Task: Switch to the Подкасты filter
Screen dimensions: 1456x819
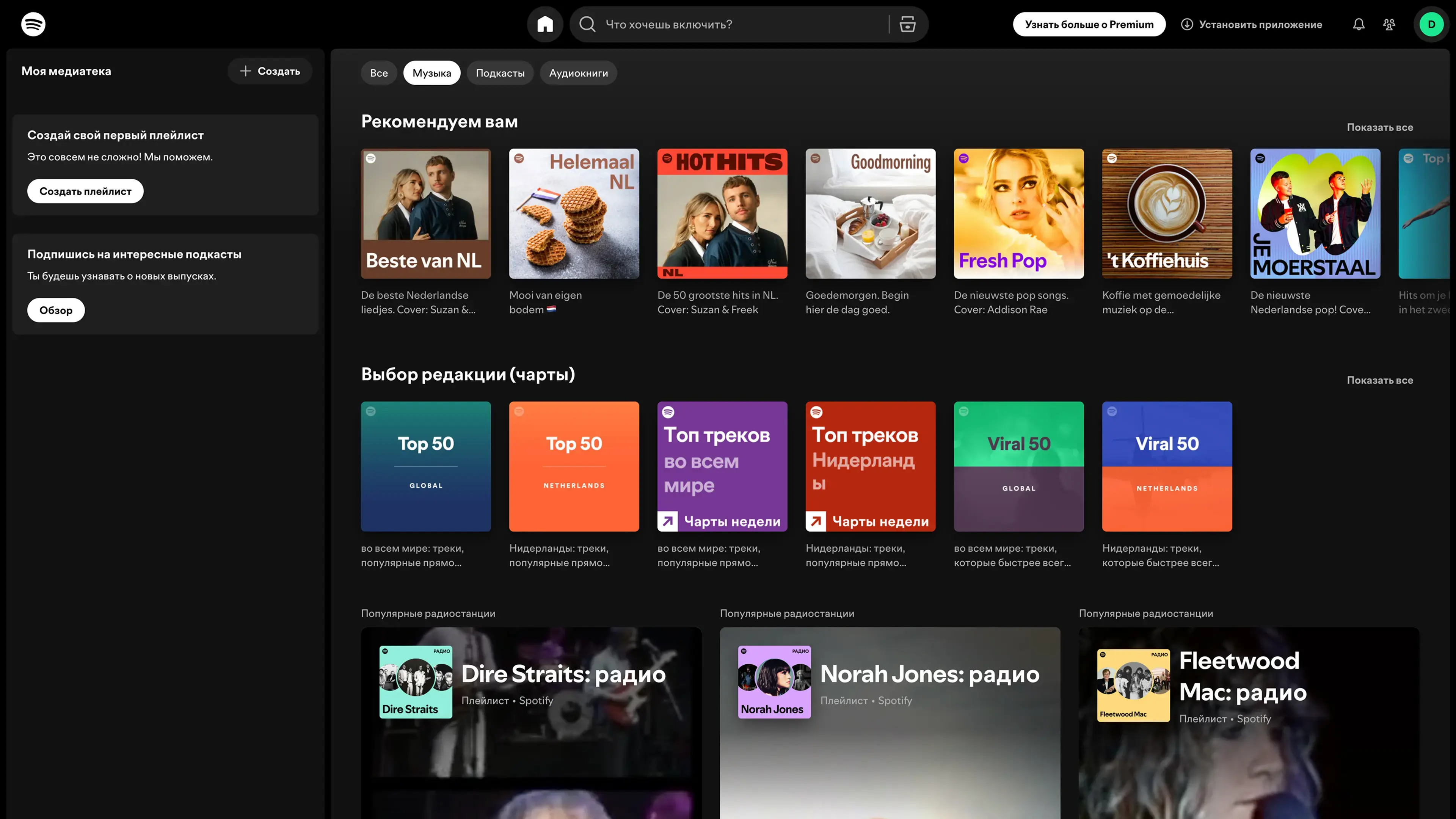Action: tap(500, 73)
